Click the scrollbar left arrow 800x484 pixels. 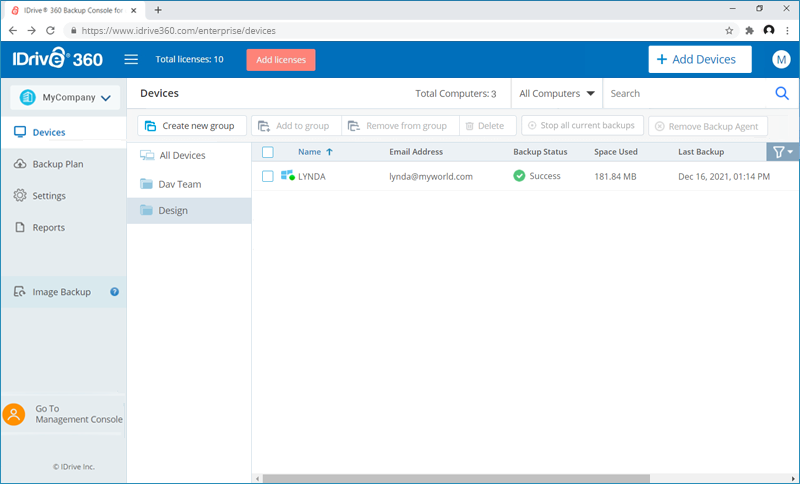258,479
